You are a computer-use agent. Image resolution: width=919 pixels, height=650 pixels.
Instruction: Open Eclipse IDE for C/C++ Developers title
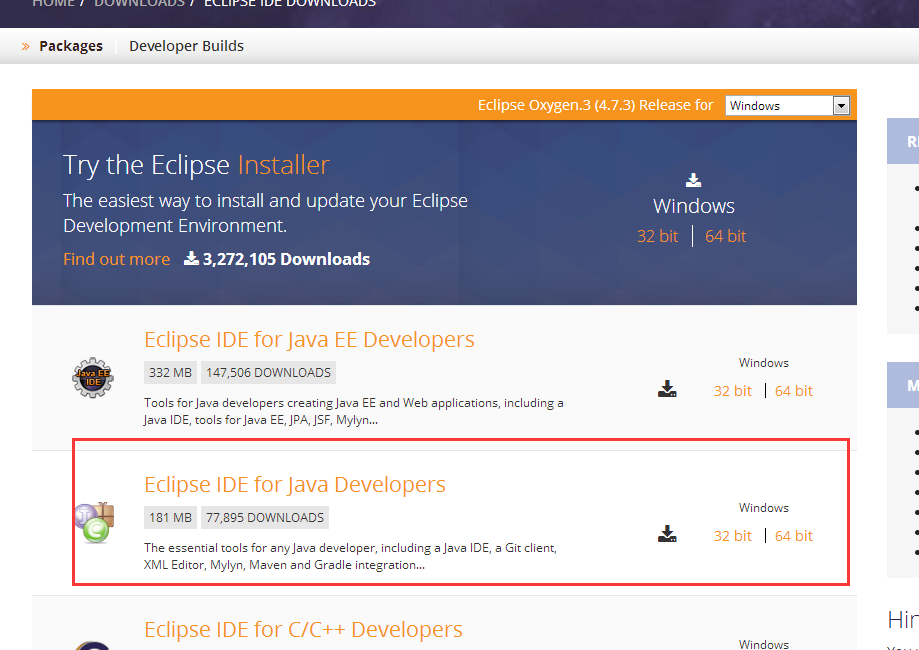(303, 629)
